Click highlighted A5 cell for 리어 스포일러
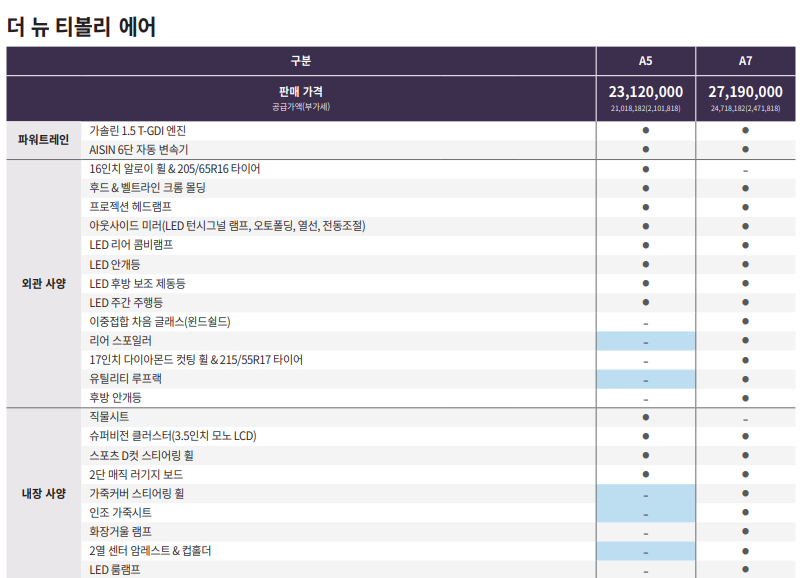This screenshot has width=805, height=578. pyautogui.click(x=646, y=341)
